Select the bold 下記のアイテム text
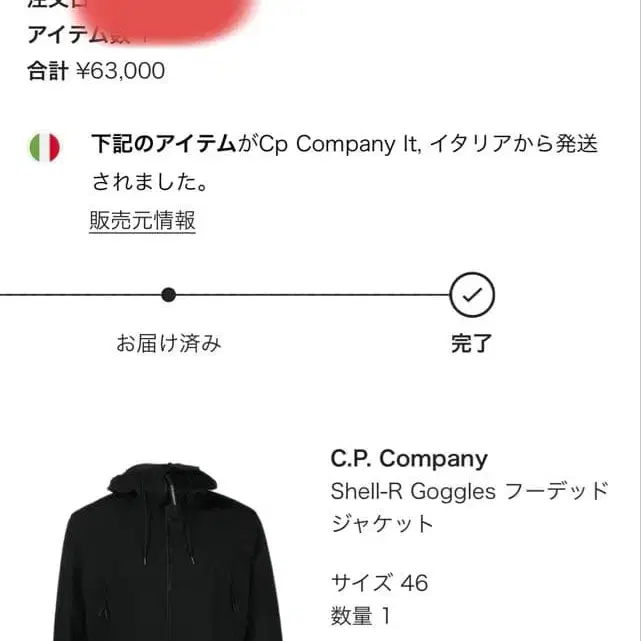Screen dimensions: 641x641 pos(164,144)
